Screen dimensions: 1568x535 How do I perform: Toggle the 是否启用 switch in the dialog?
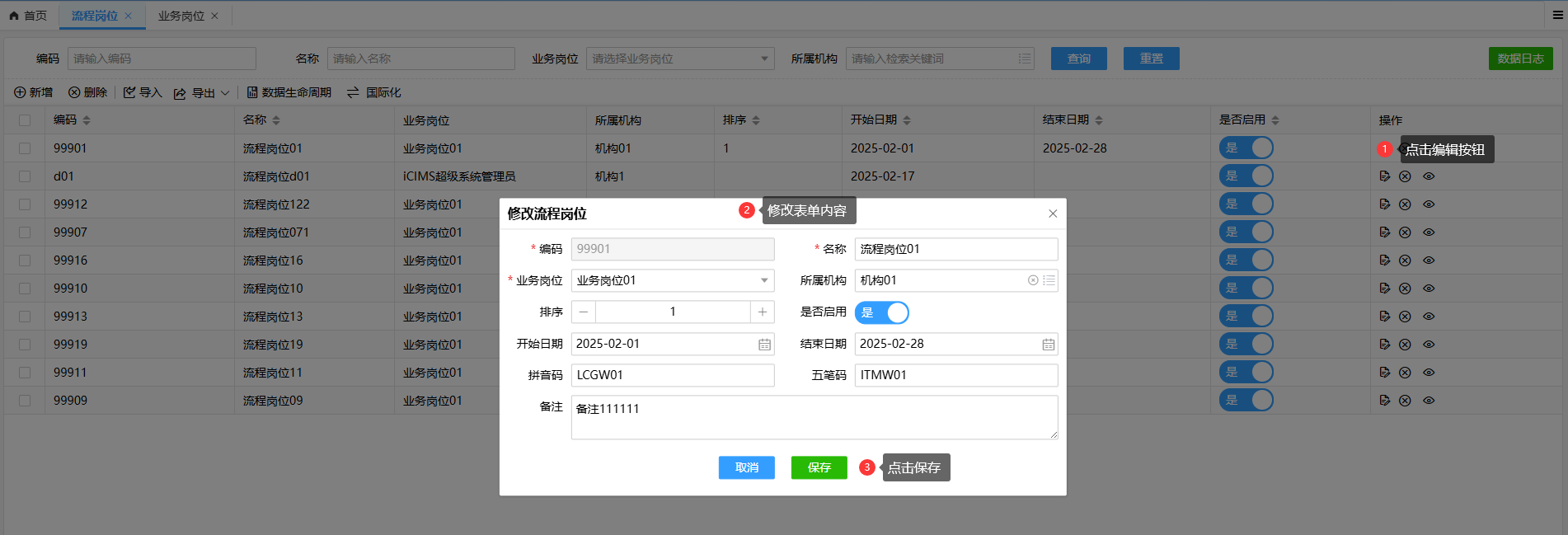click(881, 312)
